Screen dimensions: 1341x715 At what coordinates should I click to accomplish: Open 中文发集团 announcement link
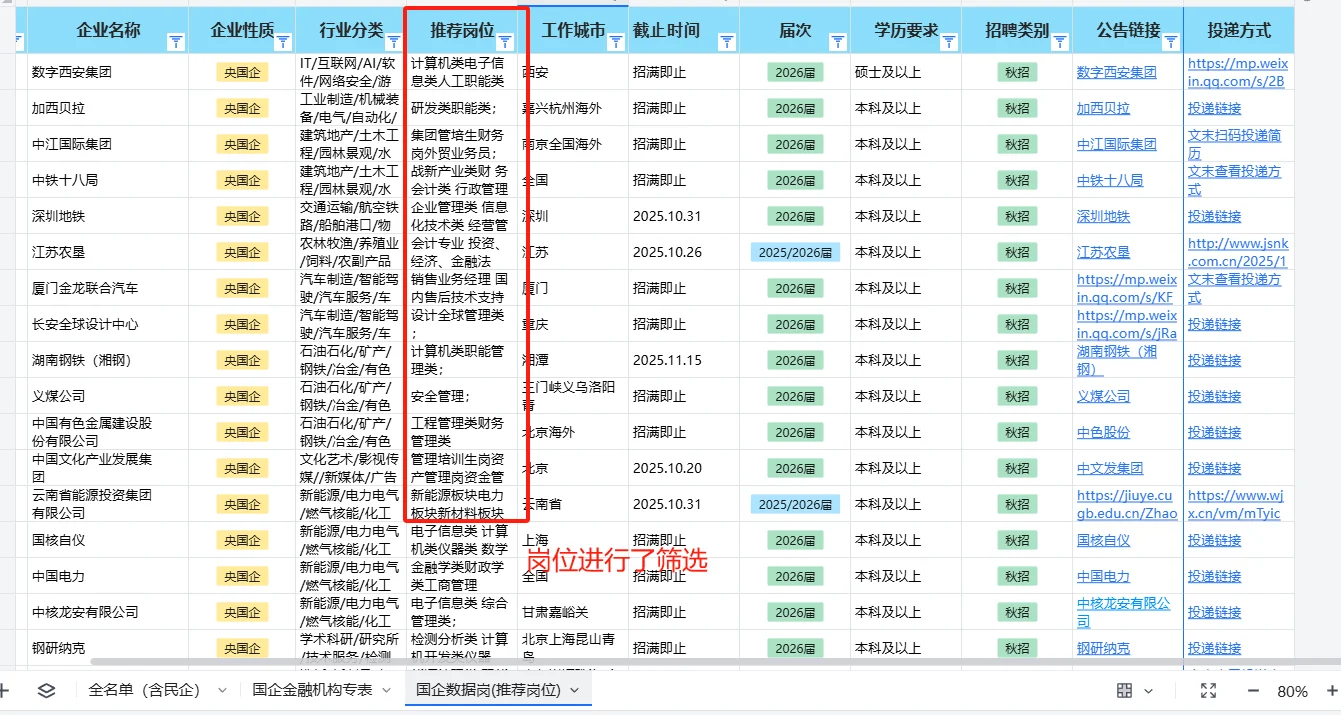[1109, 468]
